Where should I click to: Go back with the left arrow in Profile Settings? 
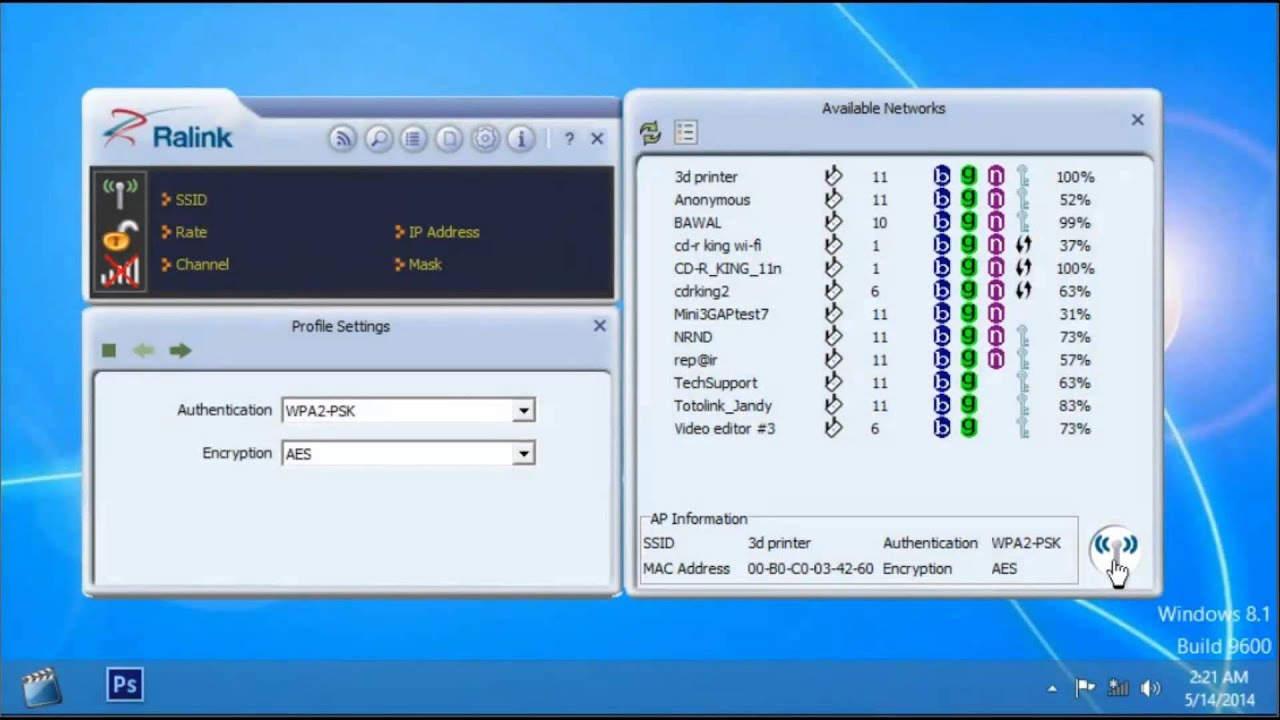(x=144, y=350)
